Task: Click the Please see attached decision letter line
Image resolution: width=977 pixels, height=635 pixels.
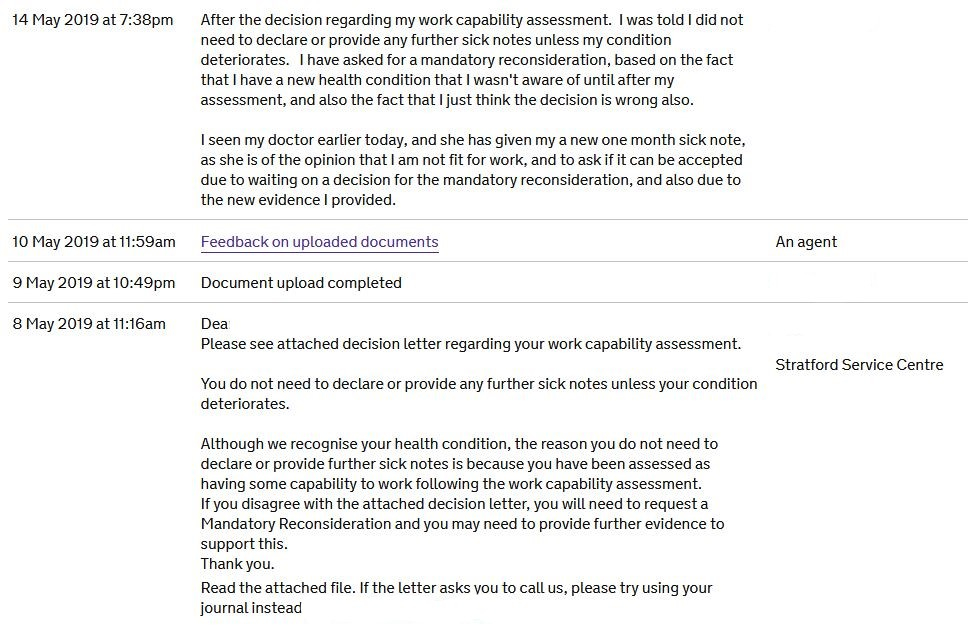Action: 470,344
